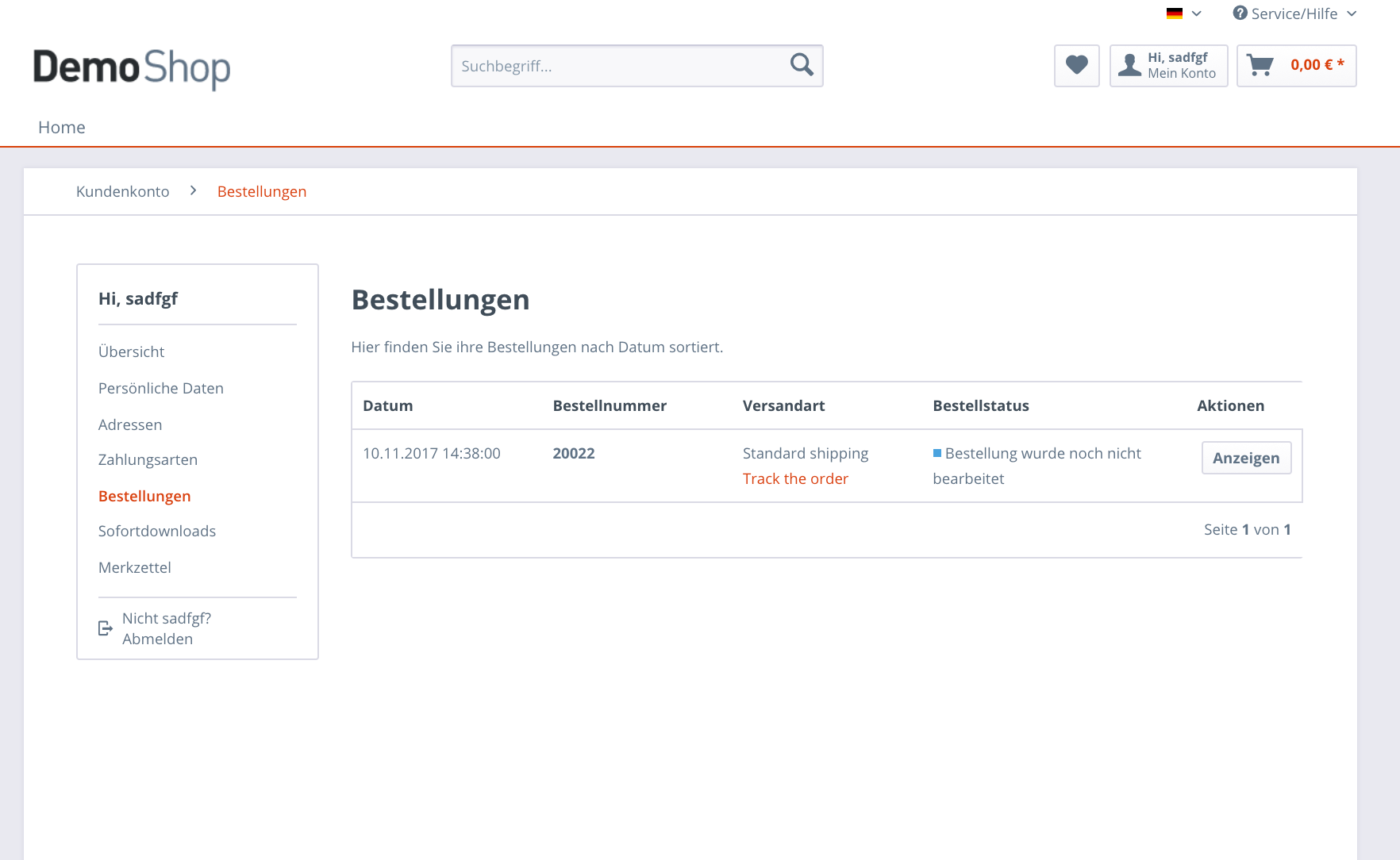The height and width of the screenshot is (860, 1400).
Task: Open Übersicht in account sidebar
Action: [132, 351]
